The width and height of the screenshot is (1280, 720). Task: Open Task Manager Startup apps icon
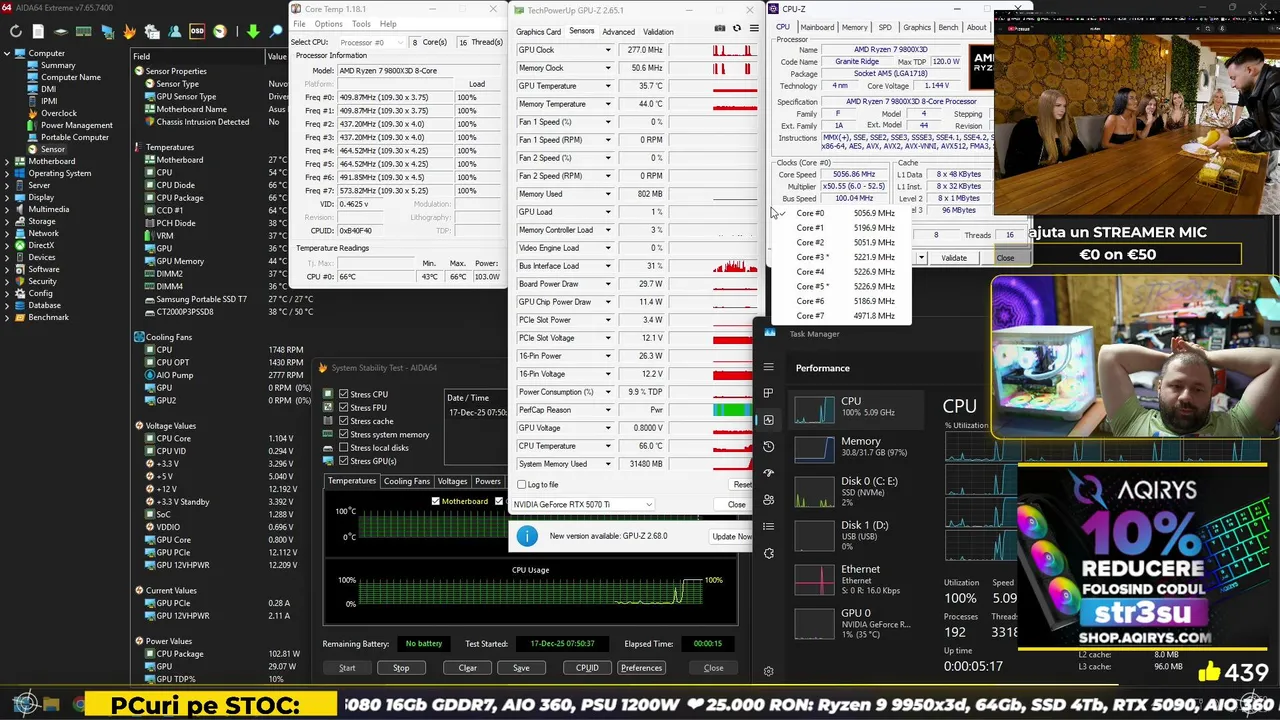click(768, 473)
